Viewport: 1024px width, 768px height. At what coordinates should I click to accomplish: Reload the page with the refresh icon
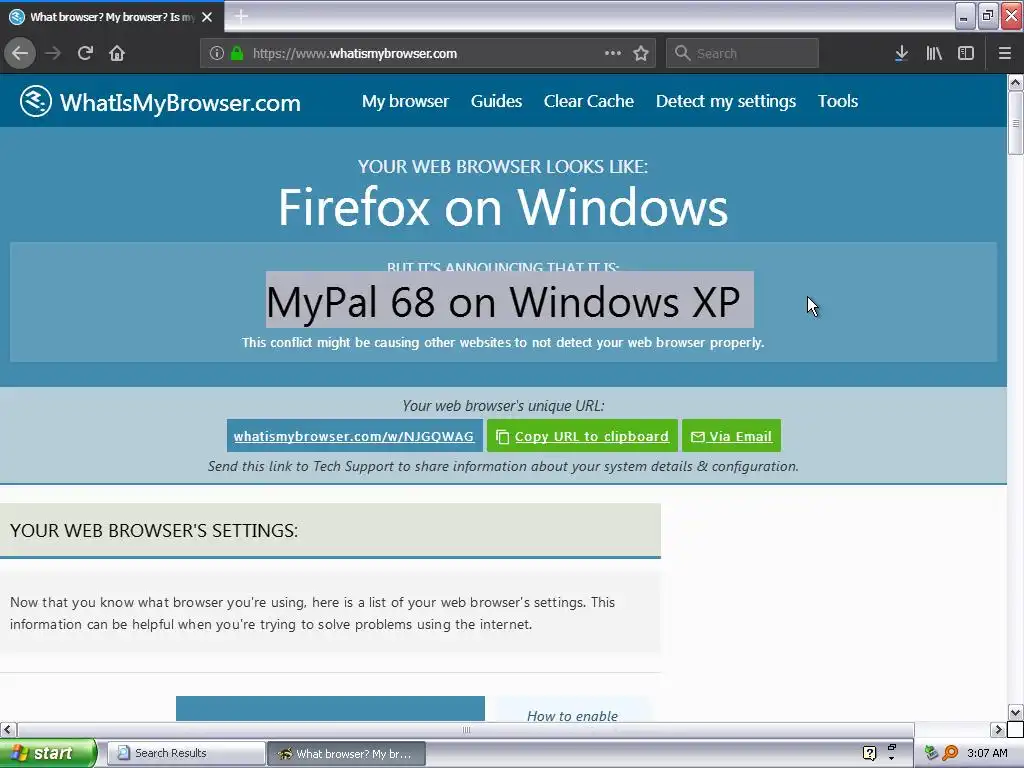85,53
